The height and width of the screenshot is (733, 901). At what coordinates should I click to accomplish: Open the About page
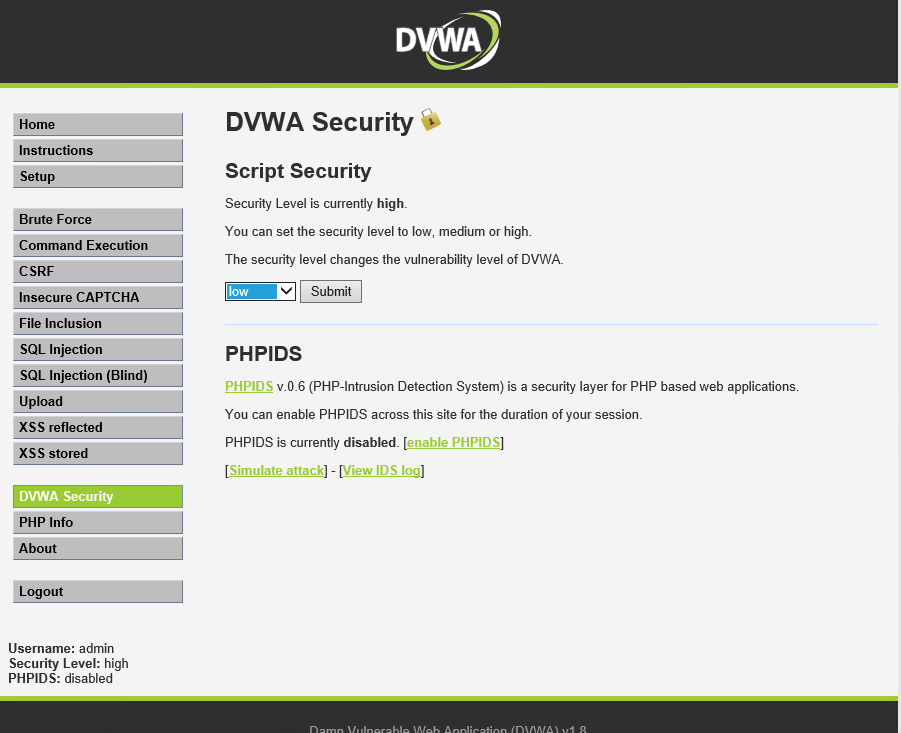pos(98,548)
